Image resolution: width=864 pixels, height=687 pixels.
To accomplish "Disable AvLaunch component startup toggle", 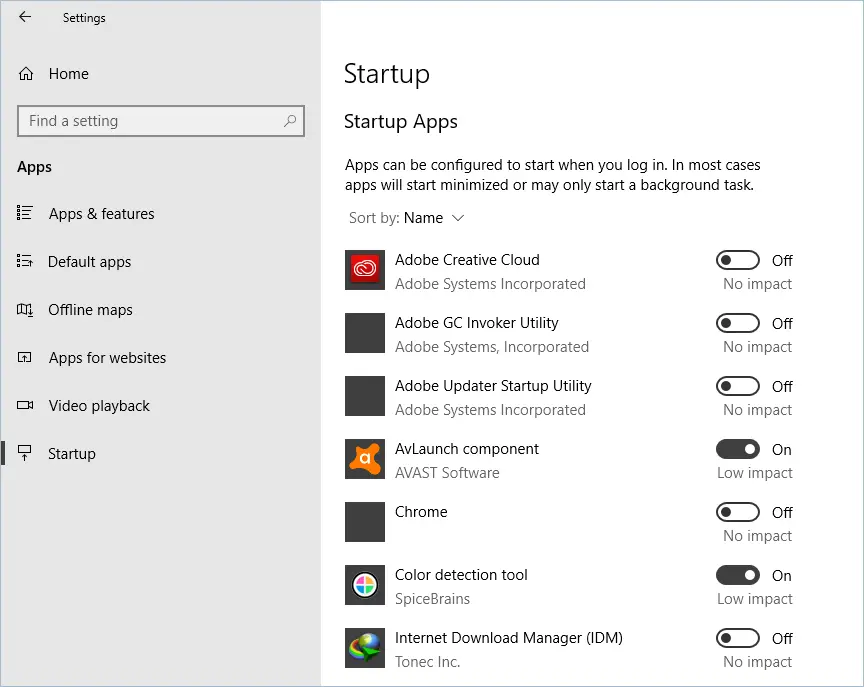I will [x=738, y=449].
